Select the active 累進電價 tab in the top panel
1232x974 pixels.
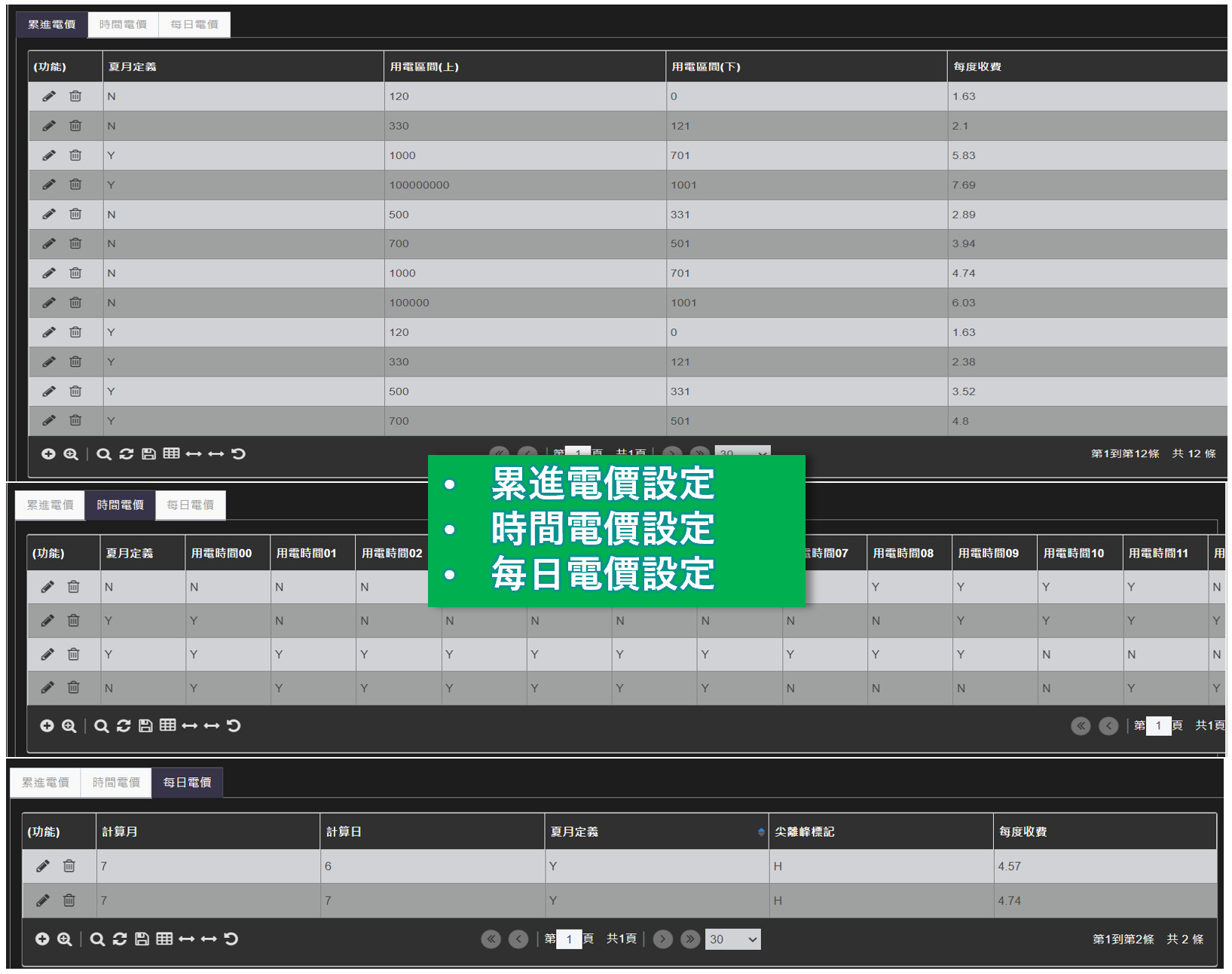pyautogui.click(x=52, y=25)
